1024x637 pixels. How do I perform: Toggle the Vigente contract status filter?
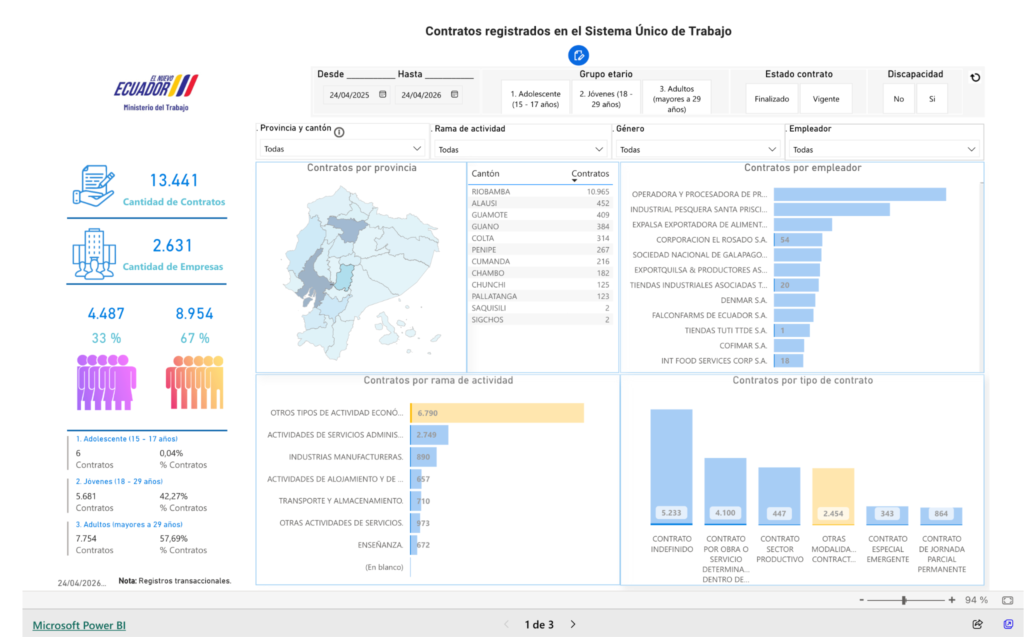click(826, 99)
